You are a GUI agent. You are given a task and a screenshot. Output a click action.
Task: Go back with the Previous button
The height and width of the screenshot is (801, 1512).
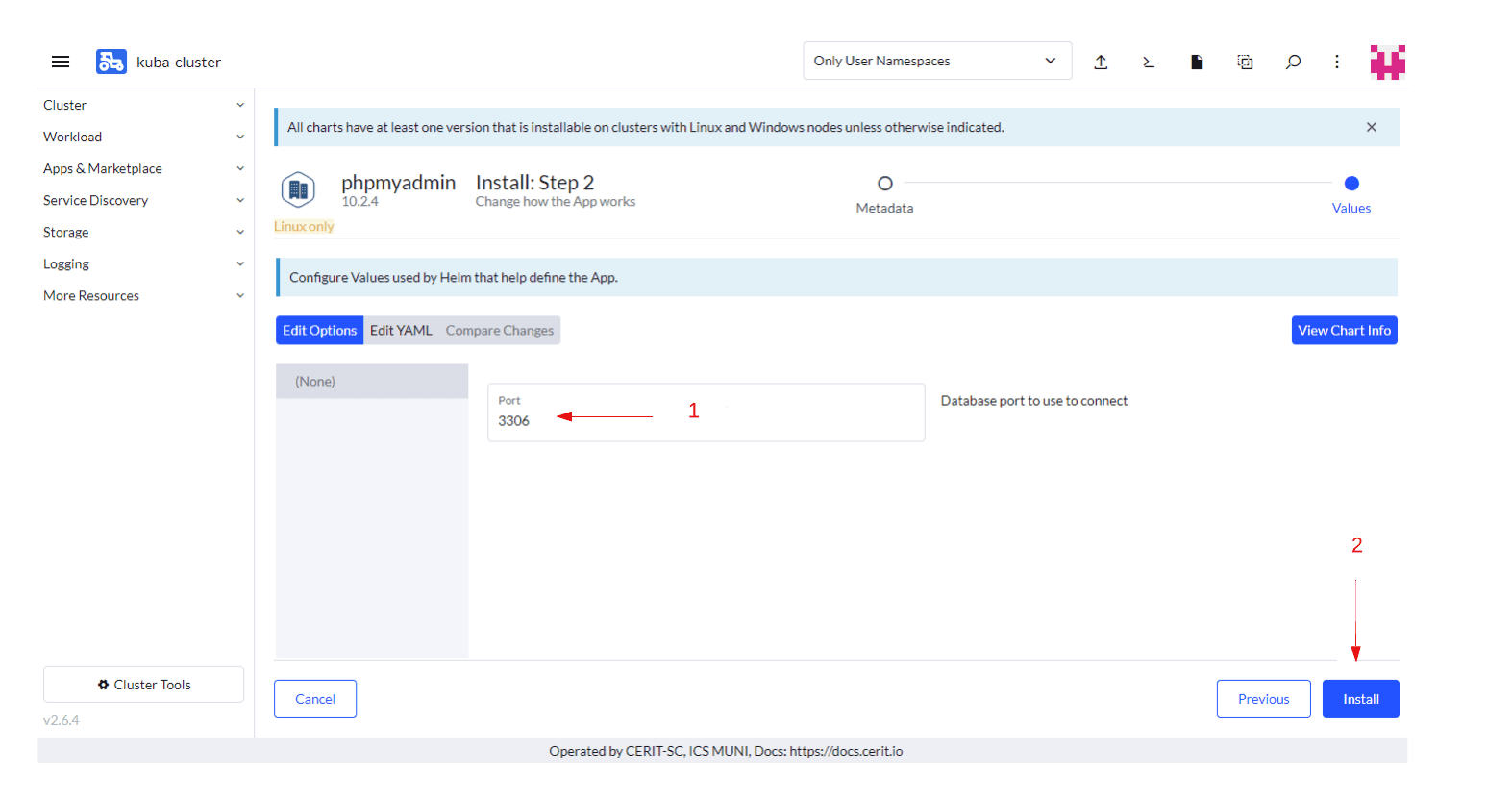tap(1263, 699)
